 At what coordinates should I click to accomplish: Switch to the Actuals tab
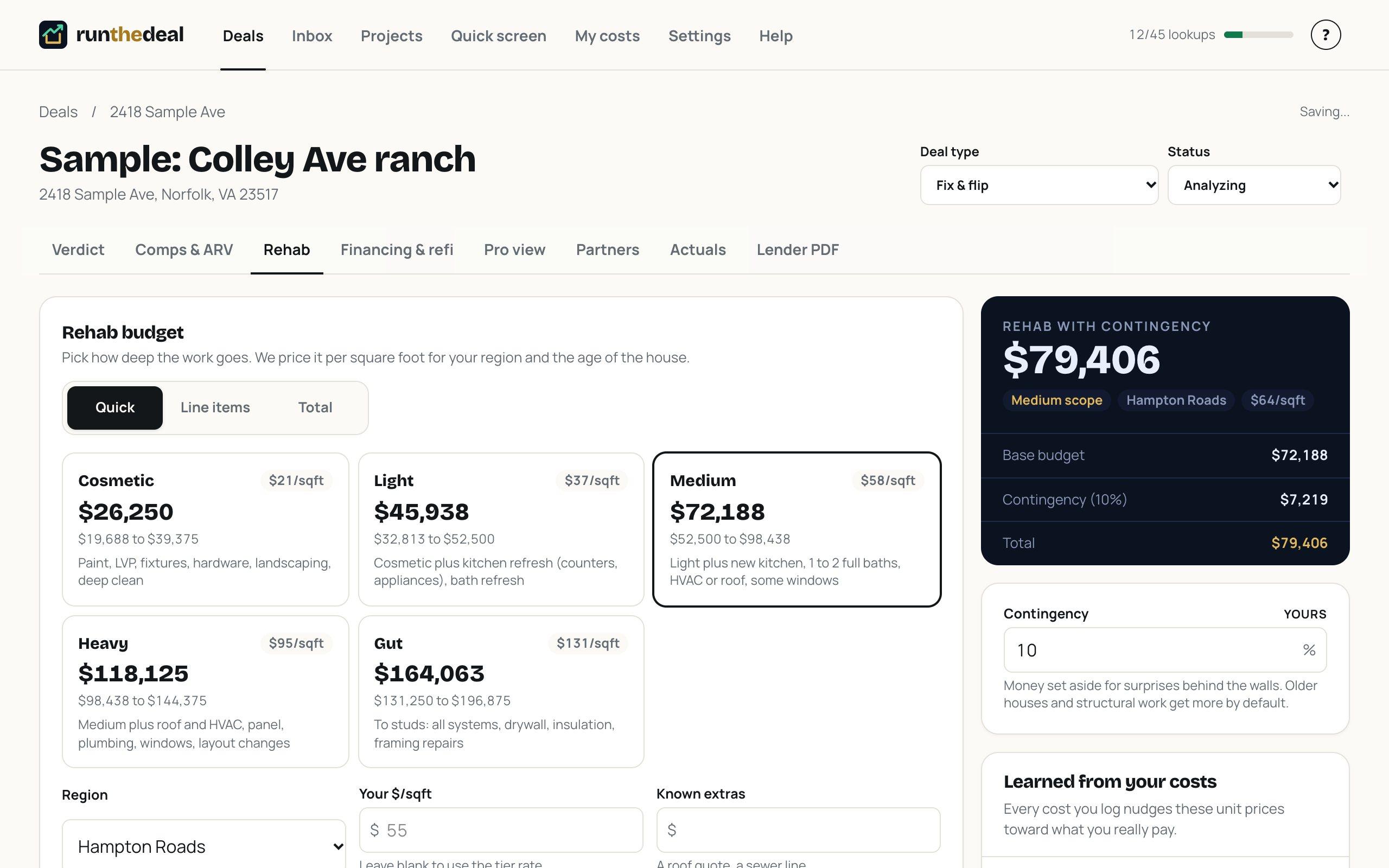[697, 250]
